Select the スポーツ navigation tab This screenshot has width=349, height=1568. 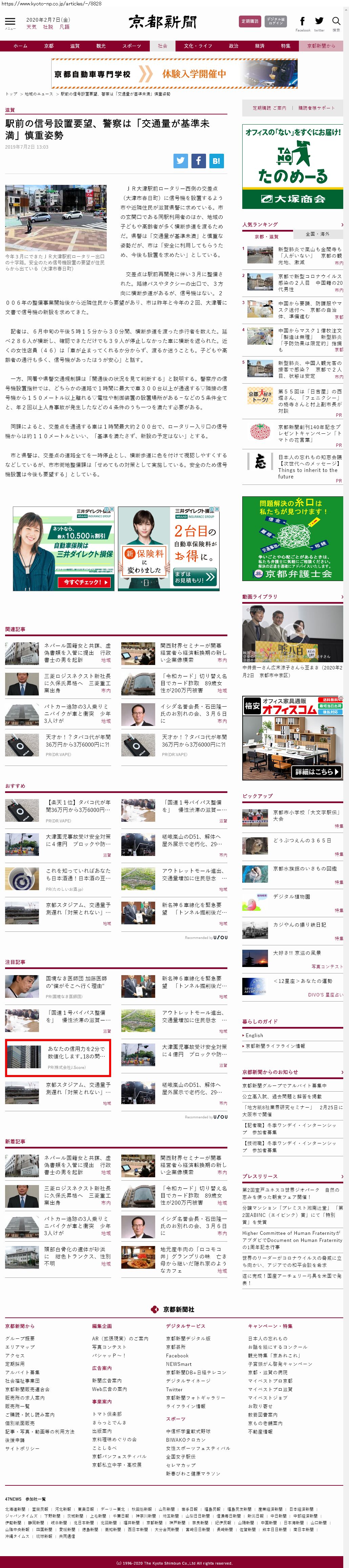tap(131, 46)
